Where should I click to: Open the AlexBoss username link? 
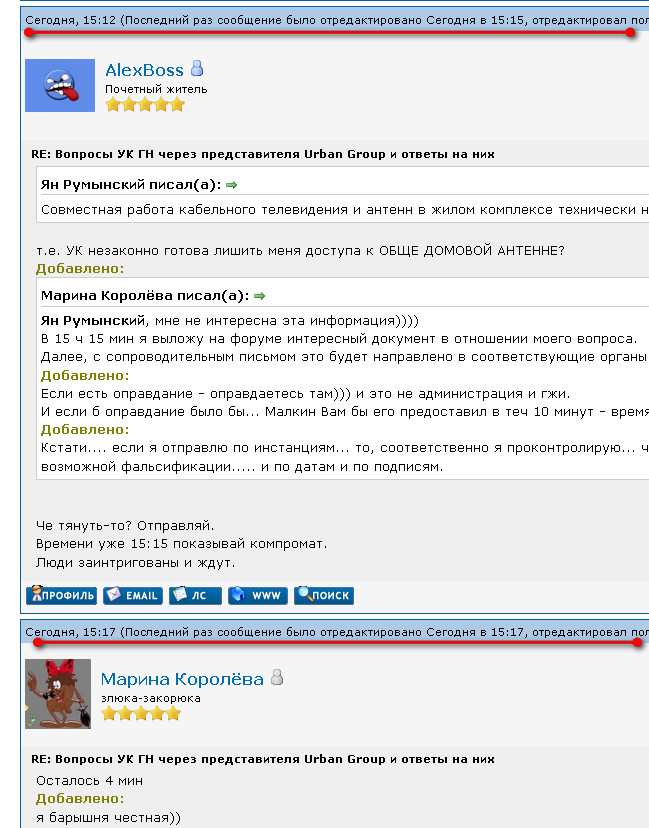(144, 70)
